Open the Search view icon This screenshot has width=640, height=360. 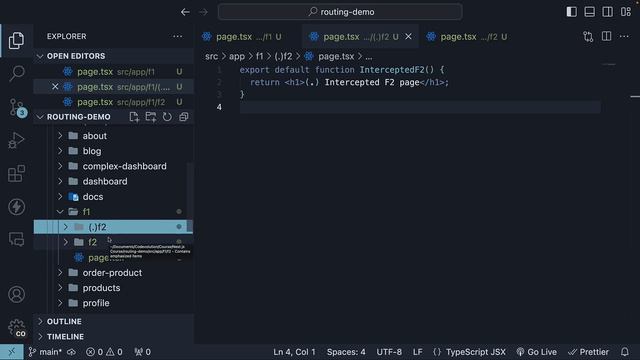coord(16,73)
